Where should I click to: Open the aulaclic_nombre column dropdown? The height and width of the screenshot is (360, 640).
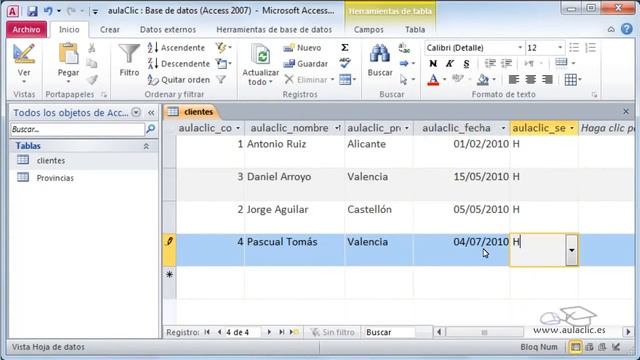(338, 128)
